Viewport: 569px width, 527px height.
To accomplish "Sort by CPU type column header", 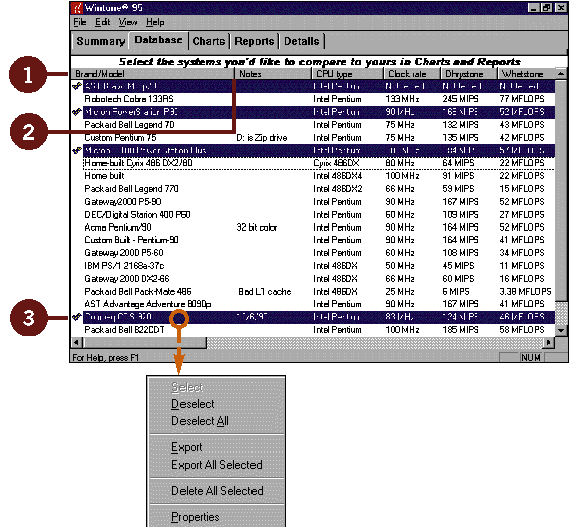I will pos(348,74).
